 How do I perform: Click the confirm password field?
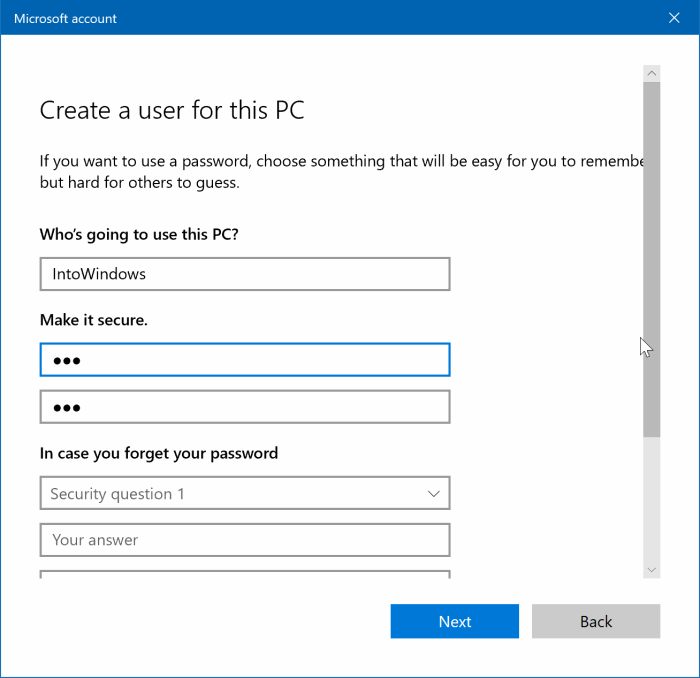(x=245, y=407)
